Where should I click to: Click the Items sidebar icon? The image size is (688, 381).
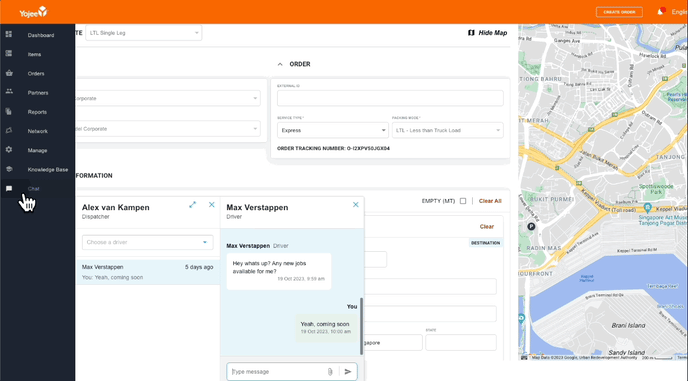pos(9,54)
